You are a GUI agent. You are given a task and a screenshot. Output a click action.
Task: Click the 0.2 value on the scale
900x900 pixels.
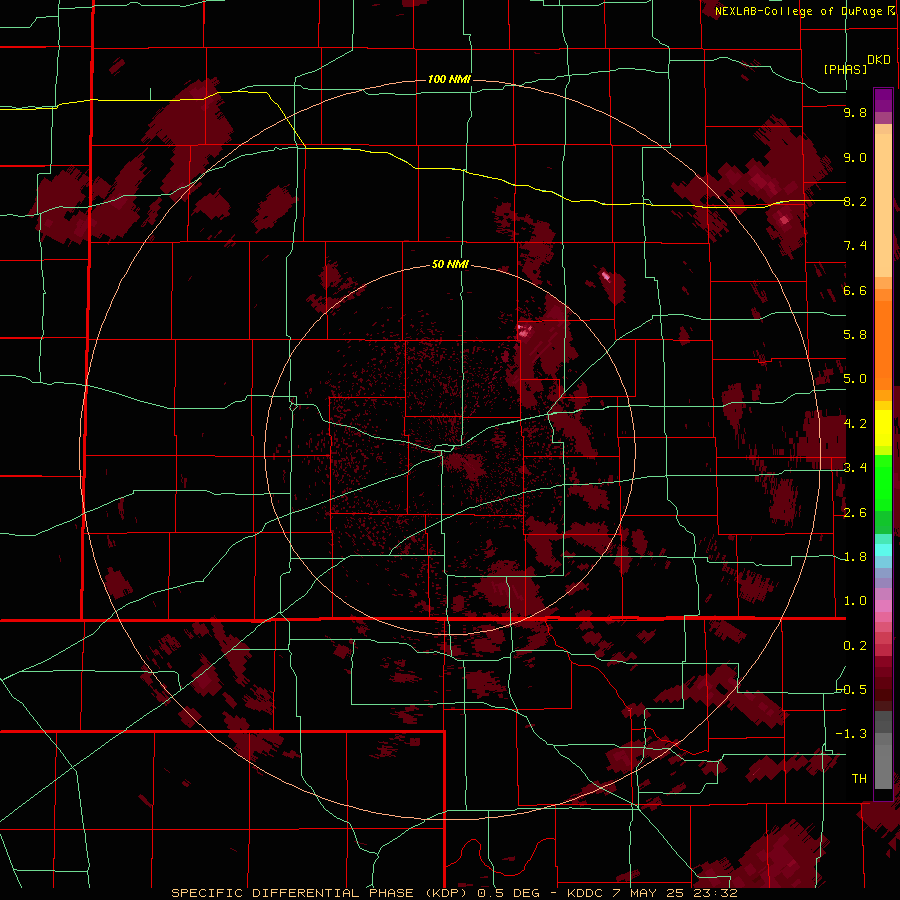[855, 646]
